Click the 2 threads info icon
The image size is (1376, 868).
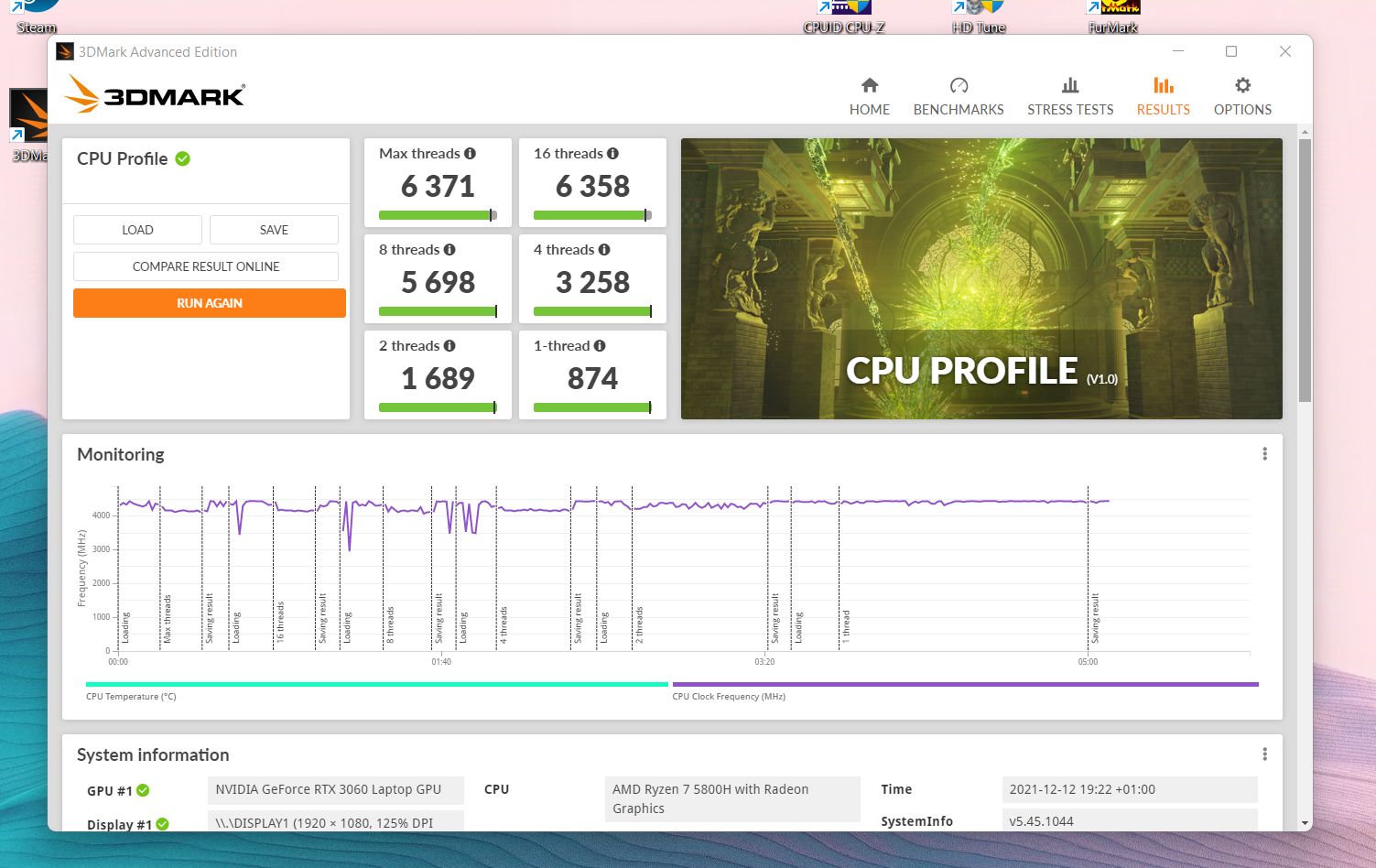(450, 346)
